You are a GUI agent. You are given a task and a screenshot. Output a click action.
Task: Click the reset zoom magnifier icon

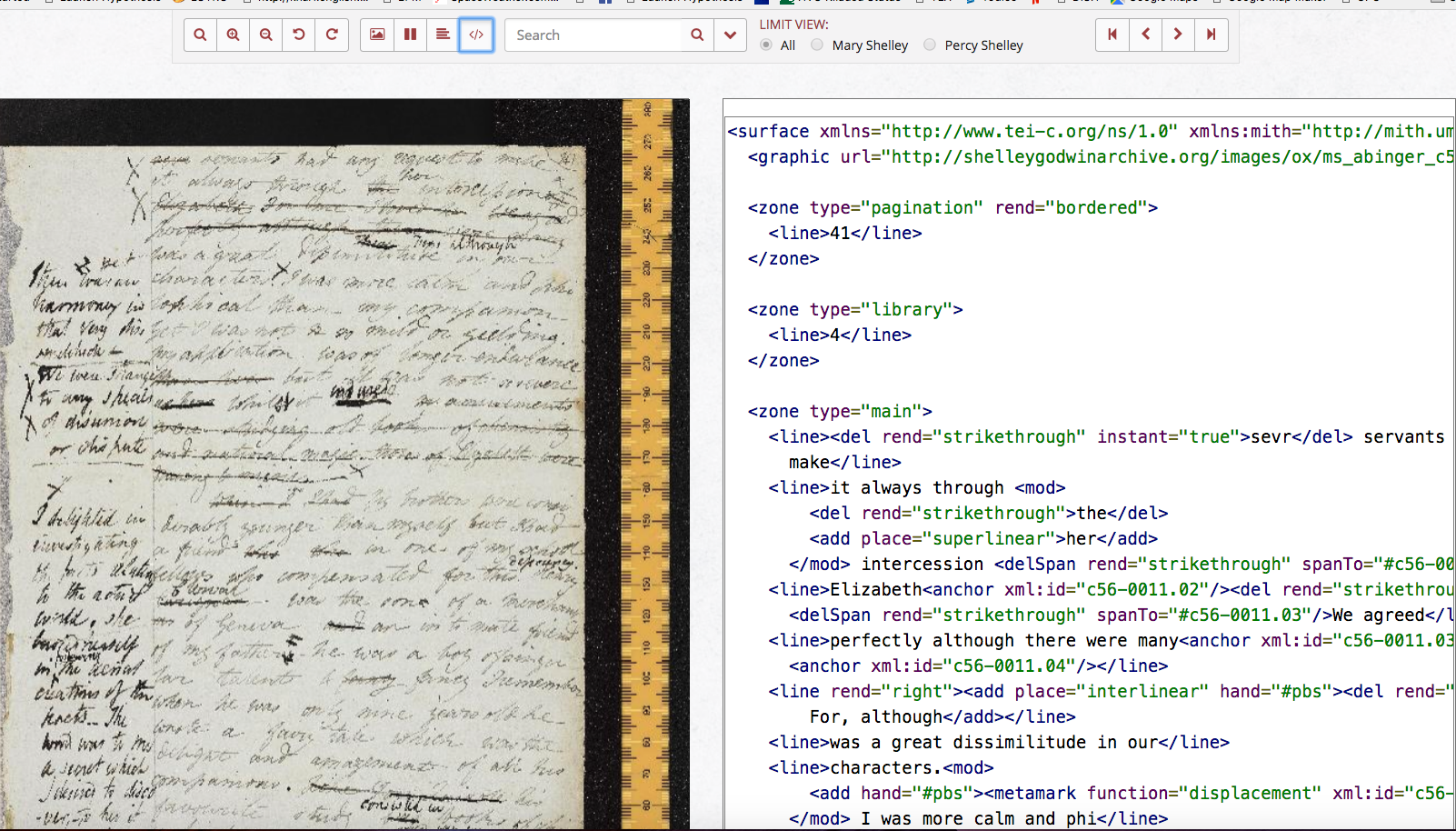coord(200,35)
